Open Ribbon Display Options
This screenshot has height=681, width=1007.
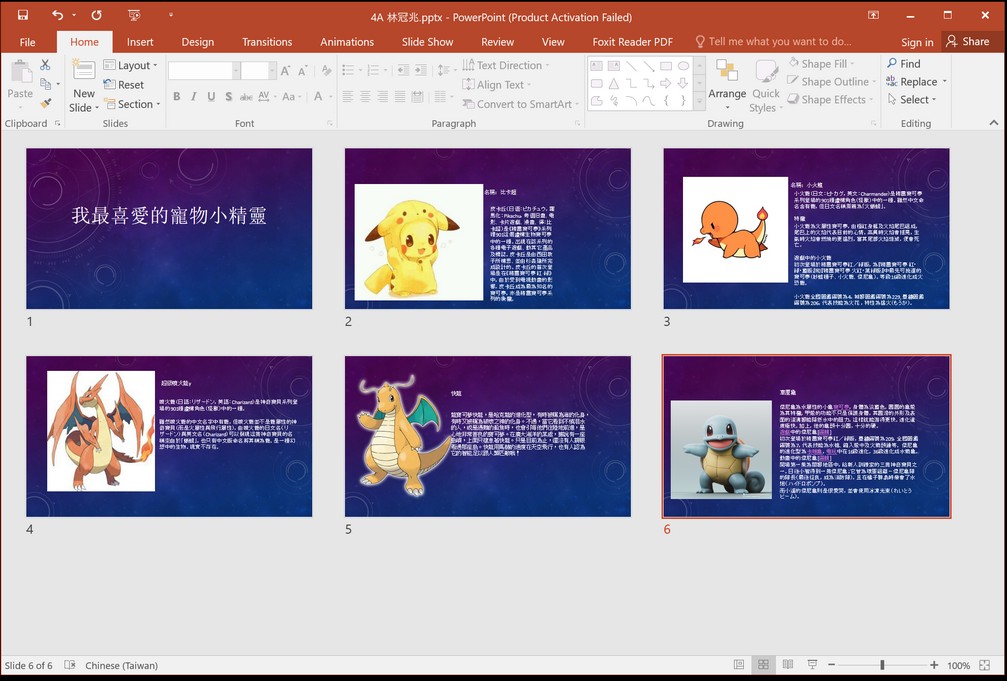pos(873,15)
